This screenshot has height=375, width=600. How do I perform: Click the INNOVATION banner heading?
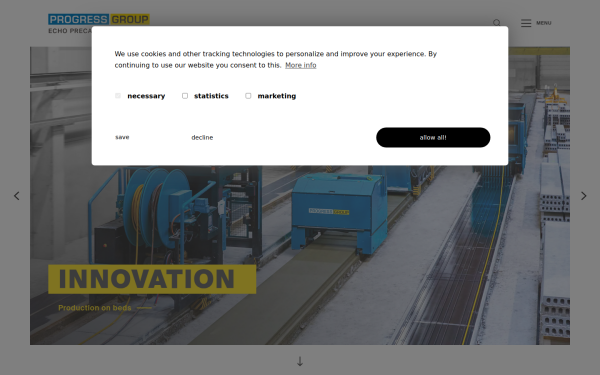[x=152, y=279]
